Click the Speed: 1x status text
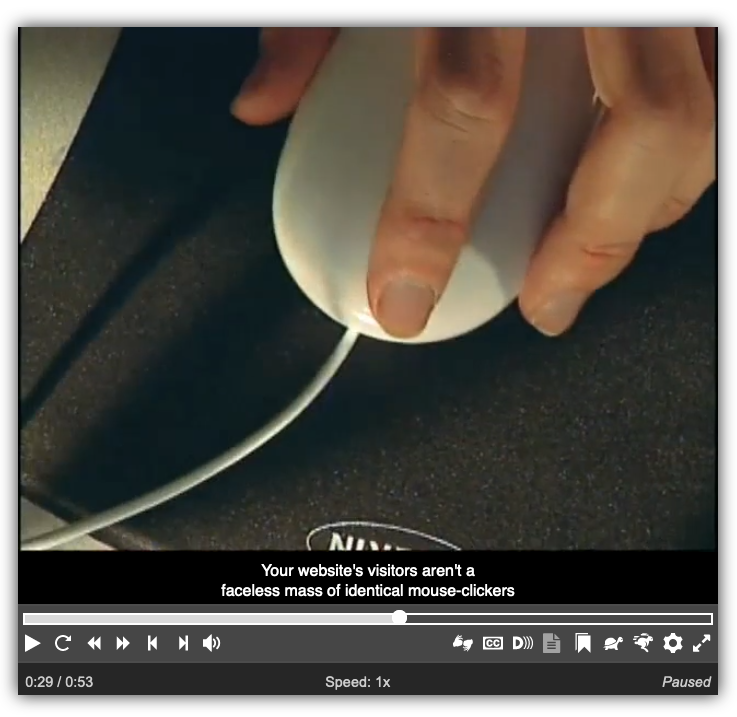This screenshot has height=717, width=737. pos(358,682)
